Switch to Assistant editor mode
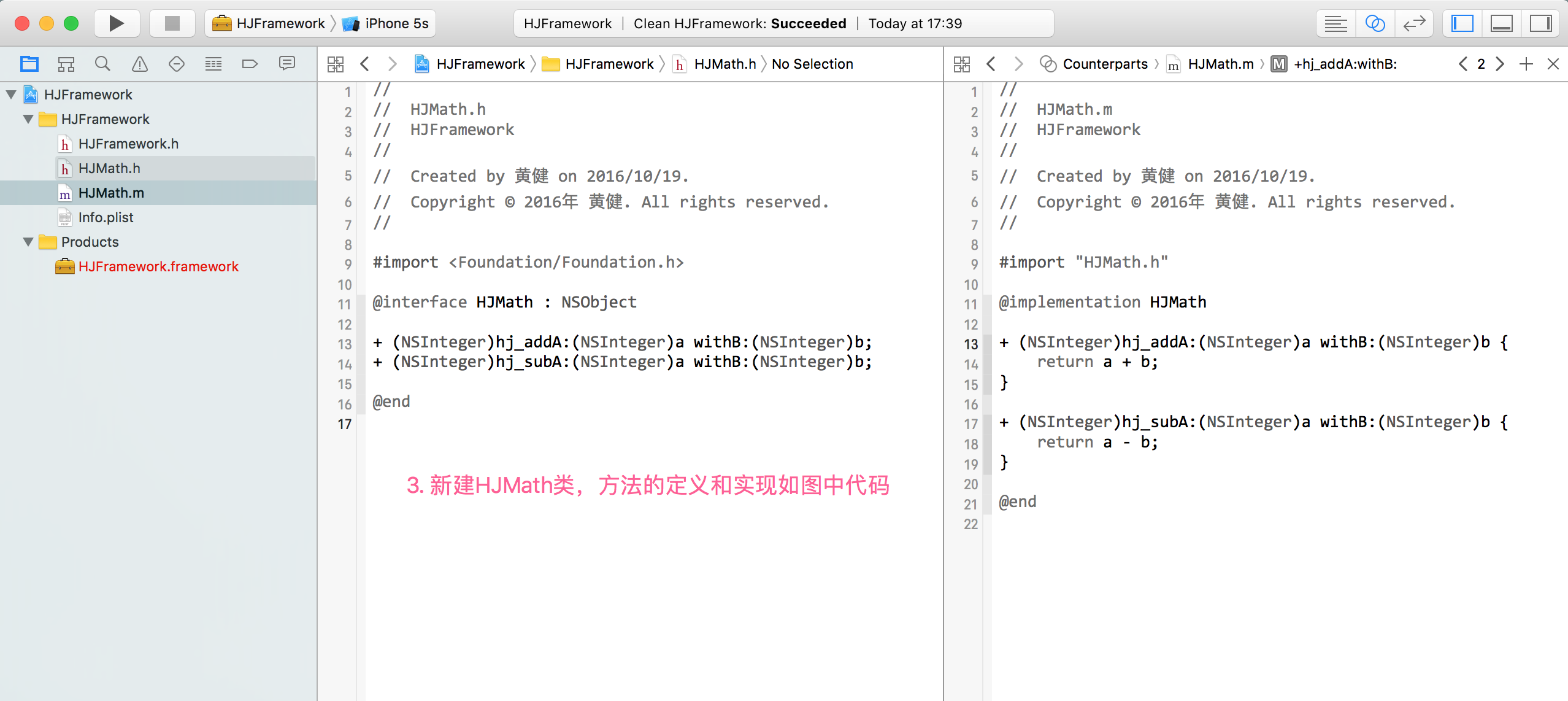 click(1375, 23)
